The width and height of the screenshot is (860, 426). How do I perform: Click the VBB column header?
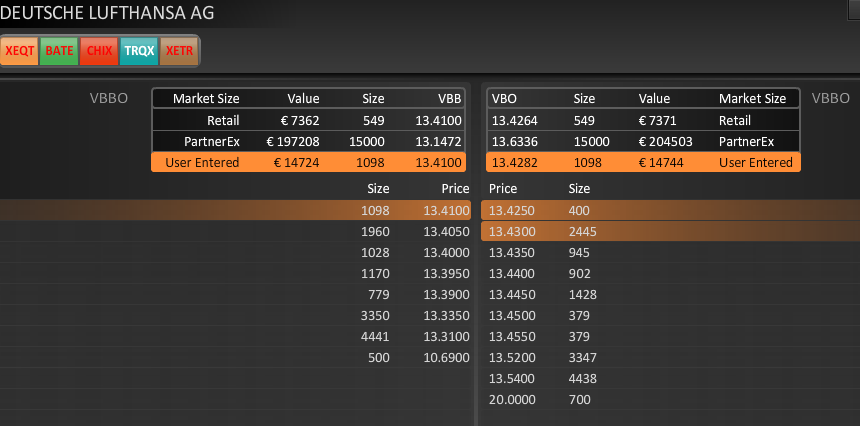pyautogui.click(x=449, y=99)
